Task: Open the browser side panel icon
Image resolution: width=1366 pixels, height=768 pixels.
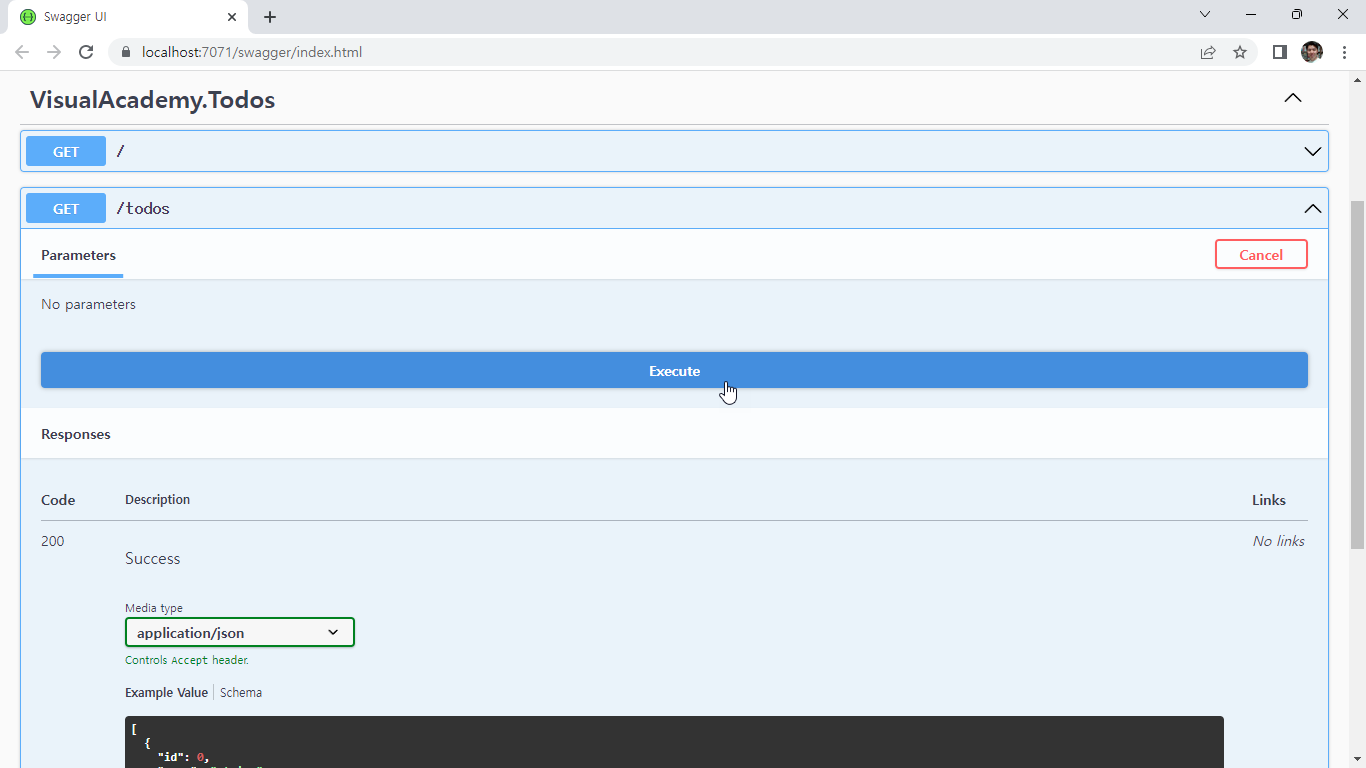Action: click(x=1279, y=52)
